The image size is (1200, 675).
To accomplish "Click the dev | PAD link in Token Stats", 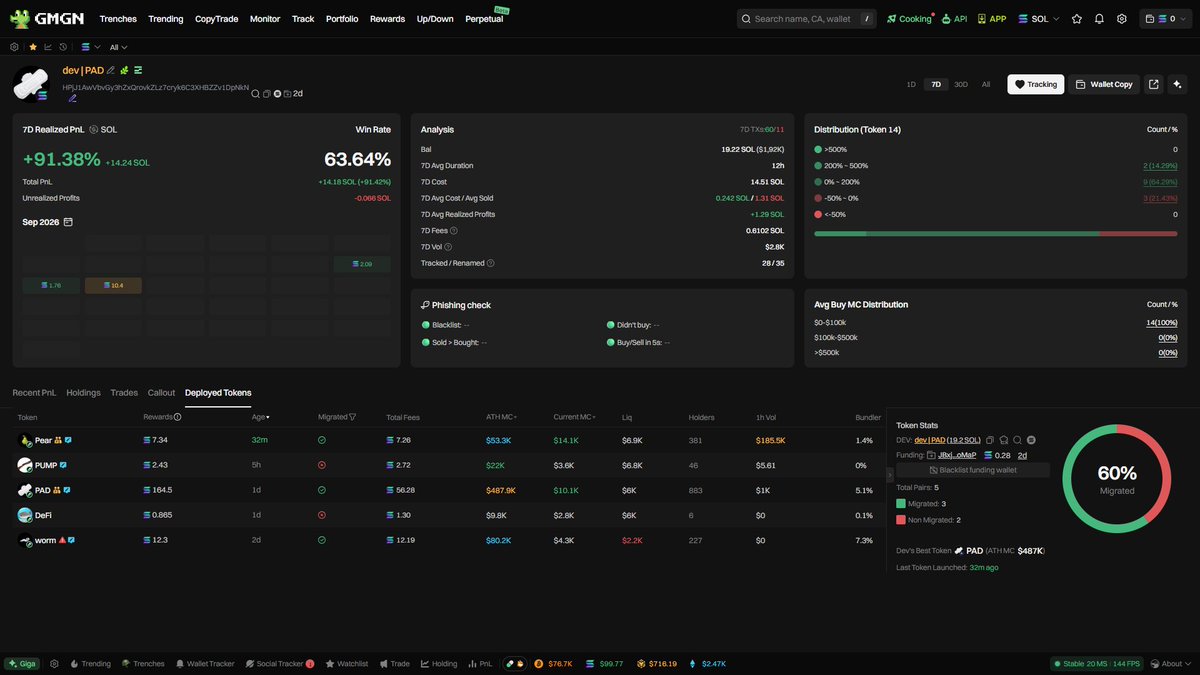I will 930,440.
